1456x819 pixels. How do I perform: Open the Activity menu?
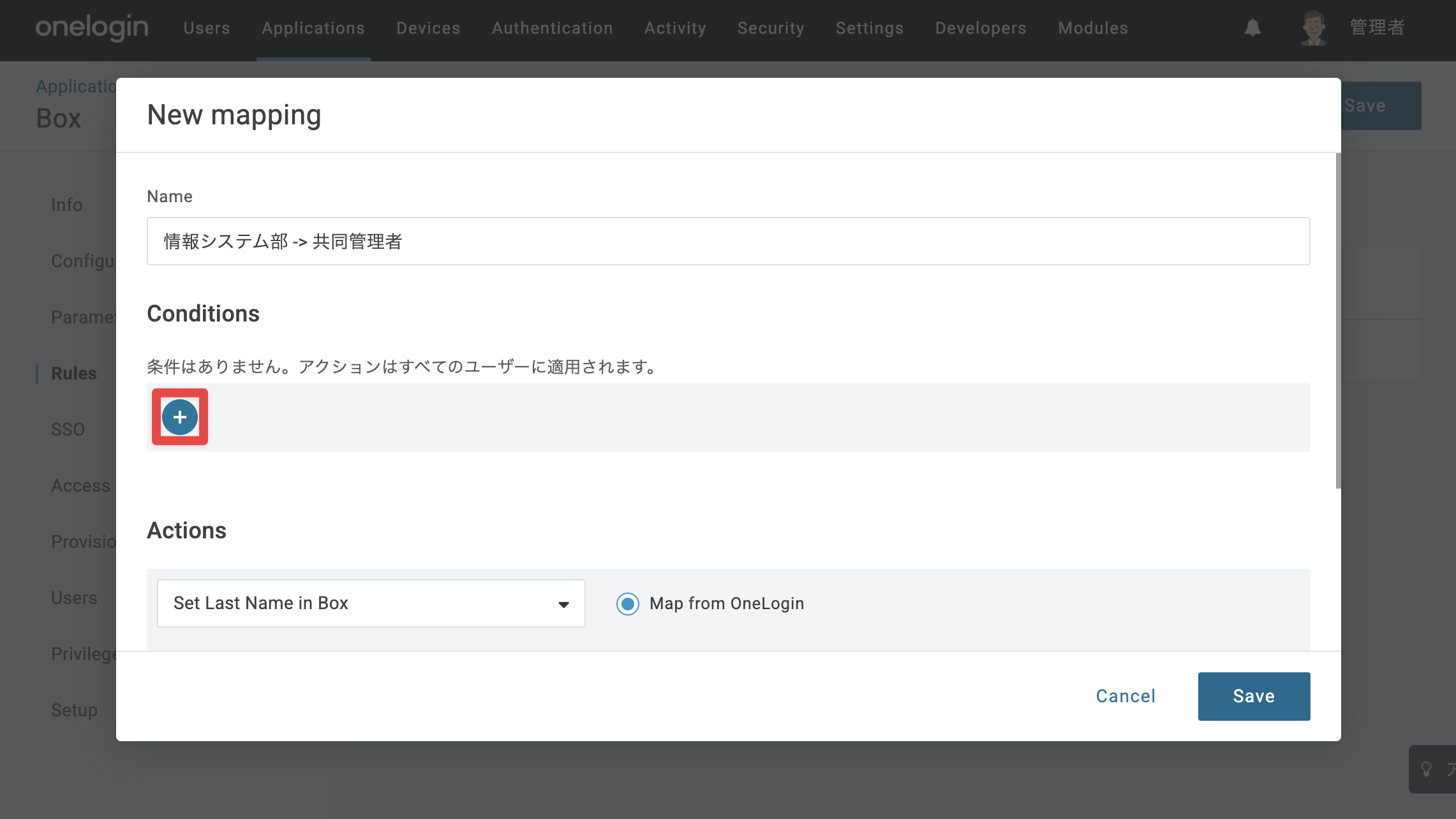675,28
